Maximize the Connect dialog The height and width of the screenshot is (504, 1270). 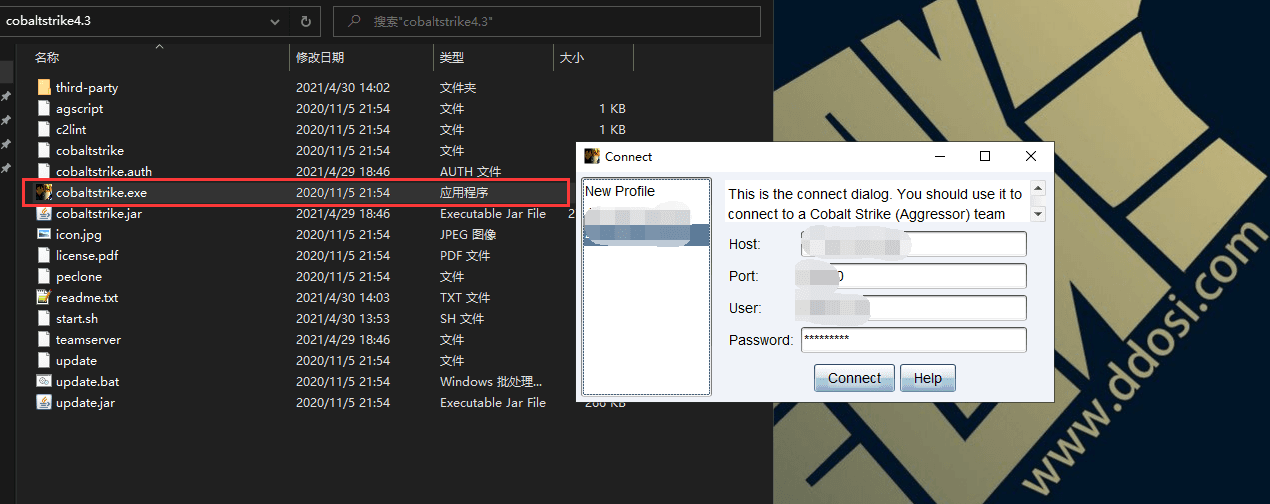tap(985, 156)
